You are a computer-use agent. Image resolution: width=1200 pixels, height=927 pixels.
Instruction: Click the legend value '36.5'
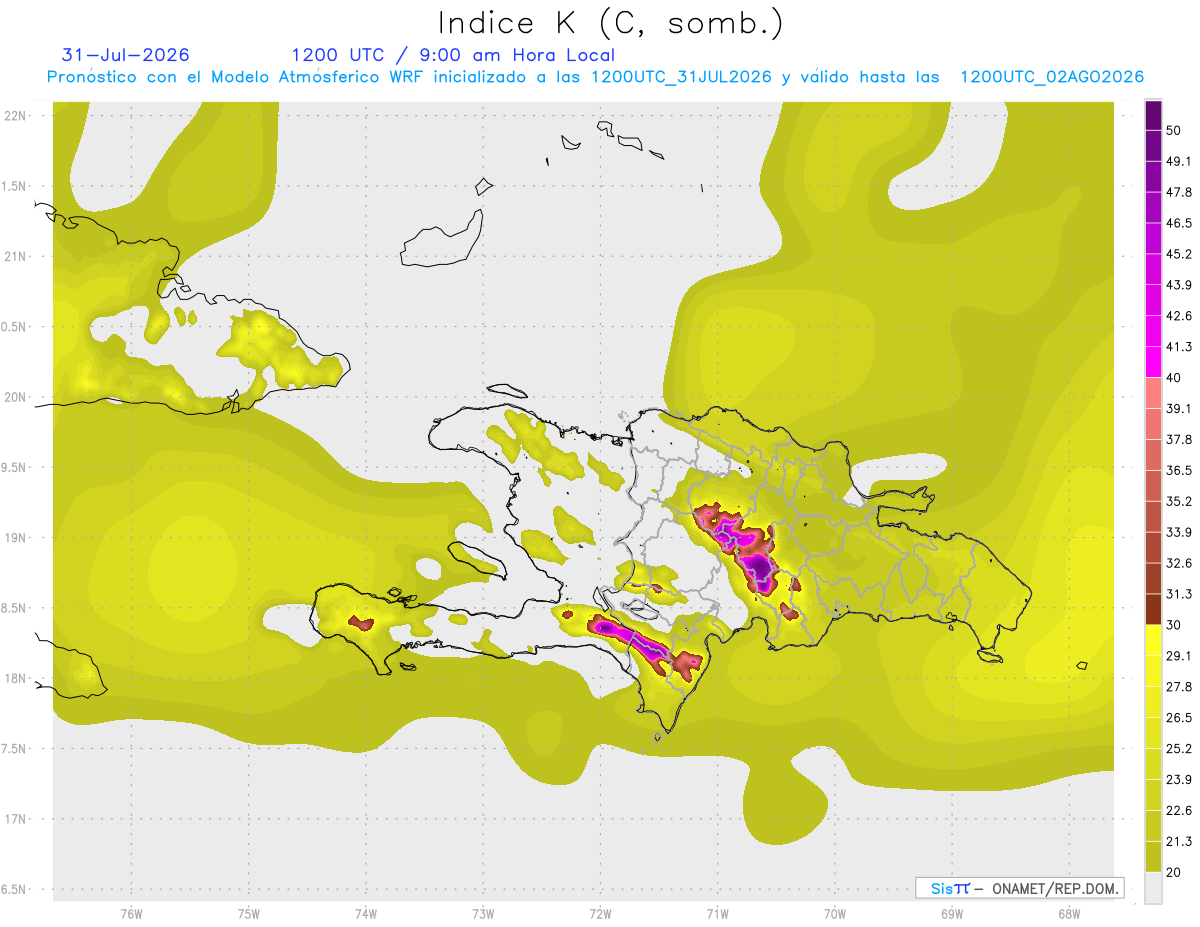[x=1177, y=470]
